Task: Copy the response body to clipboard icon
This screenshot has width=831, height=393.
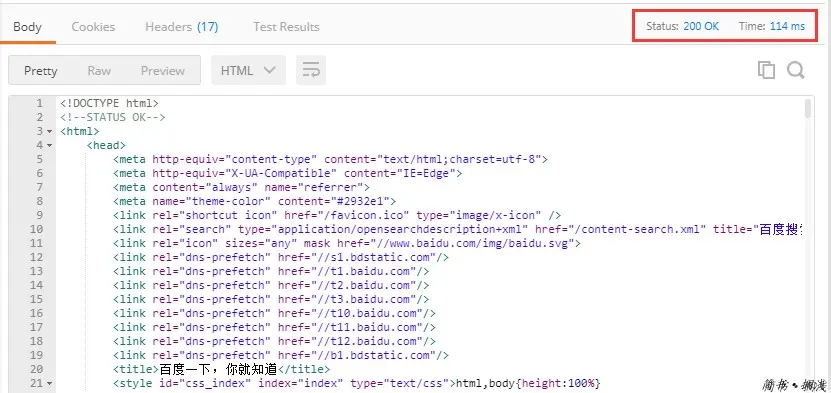Action: pos(766,70)
